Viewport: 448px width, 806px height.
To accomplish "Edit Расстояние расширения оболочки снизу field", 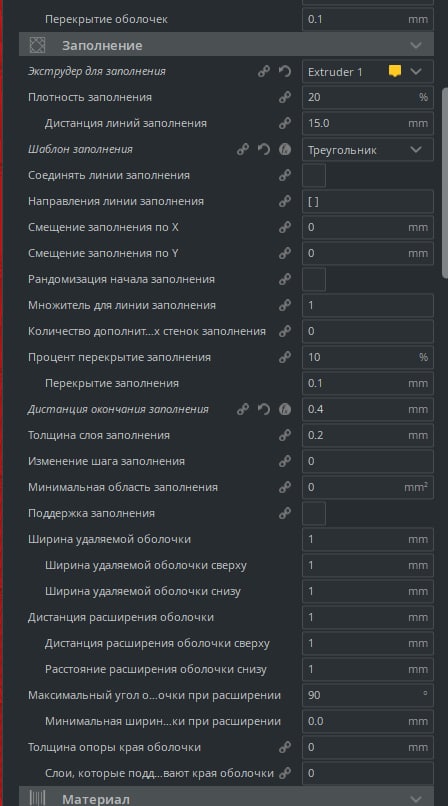I will (368, 669).
